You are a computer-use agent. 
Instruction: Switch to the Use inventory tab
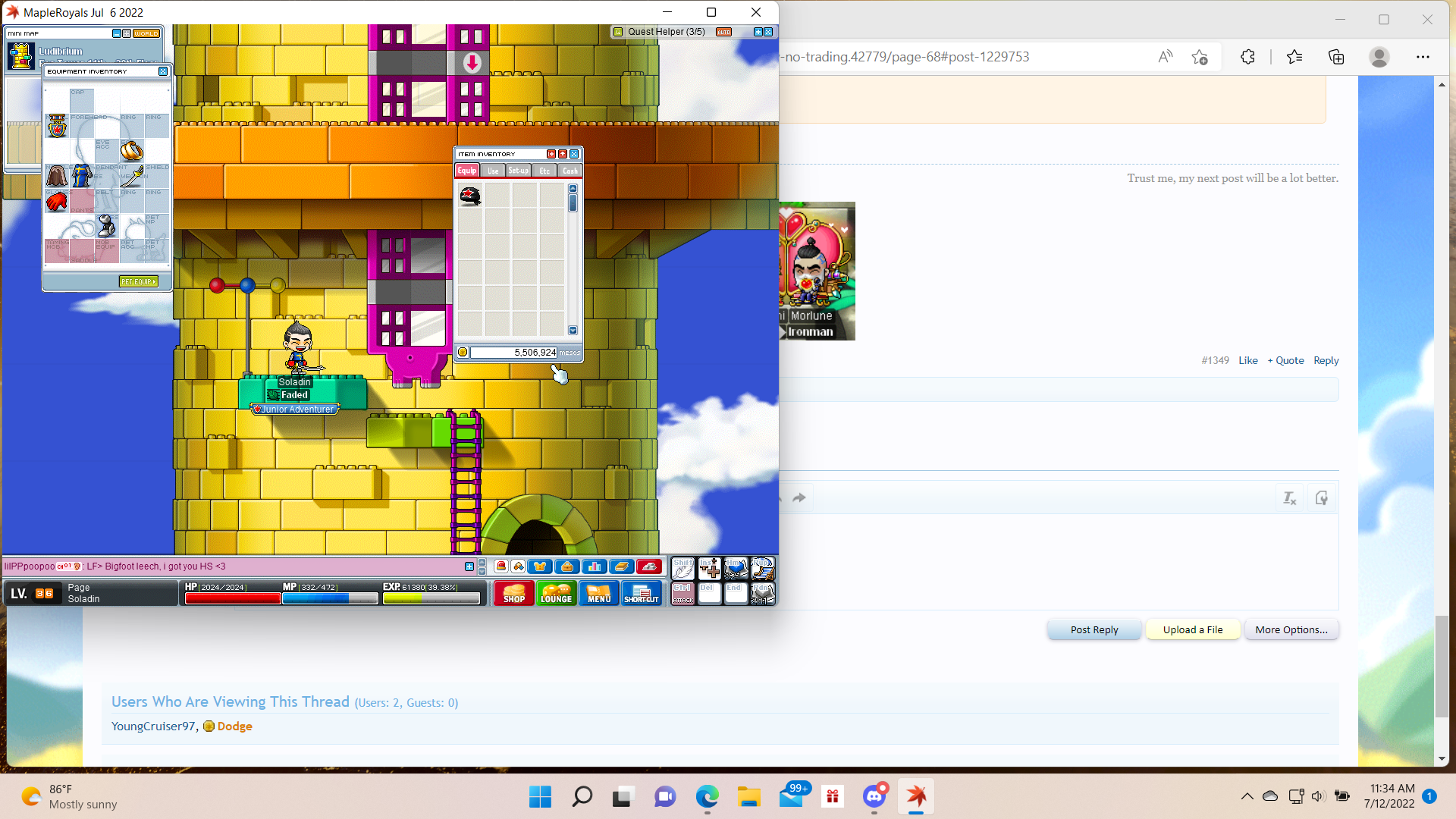(x=493, y=171)
